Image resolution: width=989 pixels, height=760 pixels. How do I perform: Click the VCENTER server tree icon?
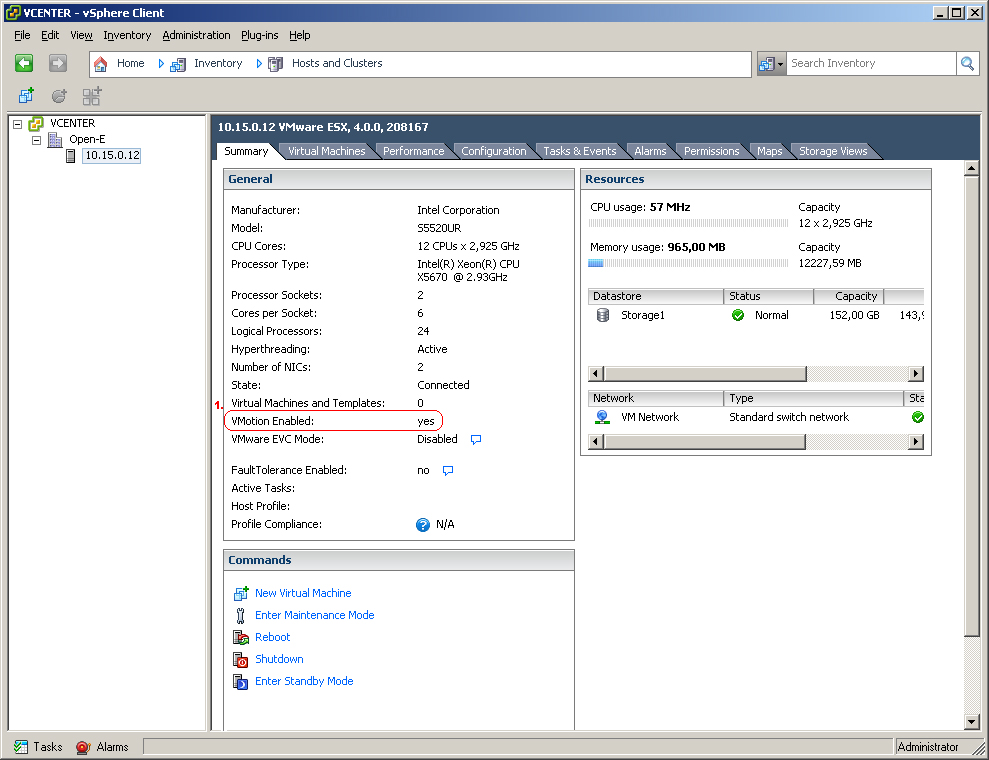36,124
